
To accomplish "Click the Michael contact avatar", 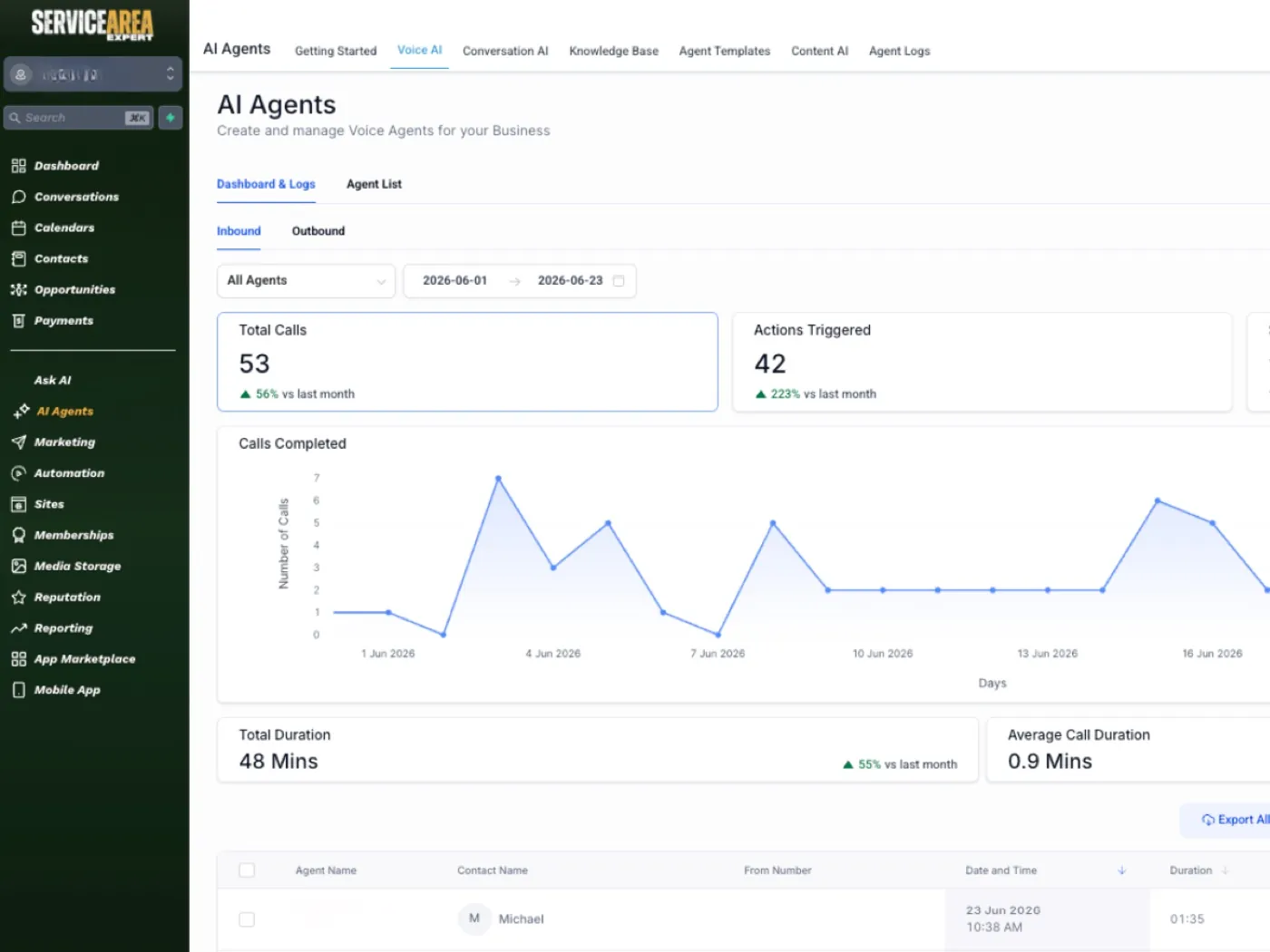I will 474,918.
